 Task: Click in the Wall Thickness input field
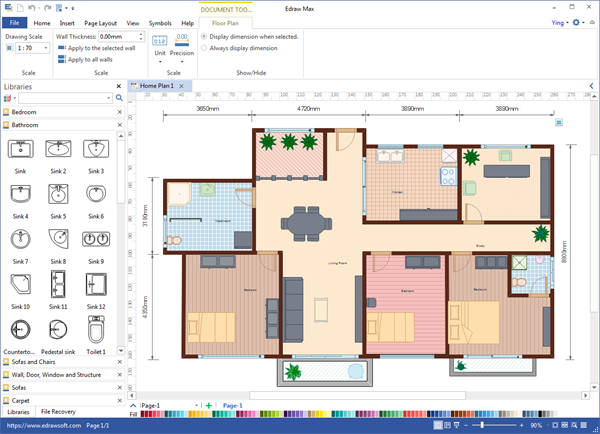(120, 36)
